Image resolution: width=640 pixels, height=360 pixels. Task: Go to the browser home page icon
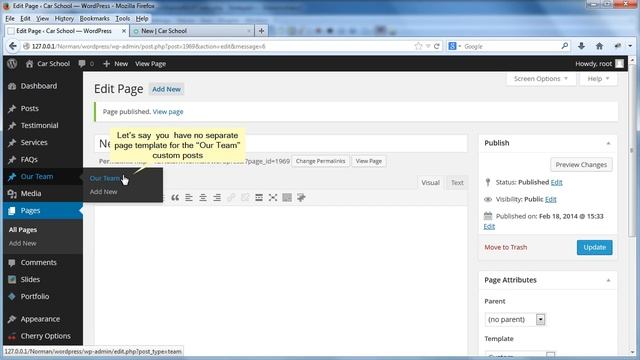(599, 46)
